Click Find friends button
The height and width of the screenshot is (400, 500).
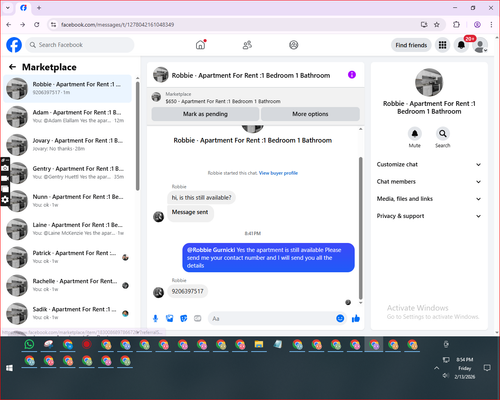tap(411, 45)
